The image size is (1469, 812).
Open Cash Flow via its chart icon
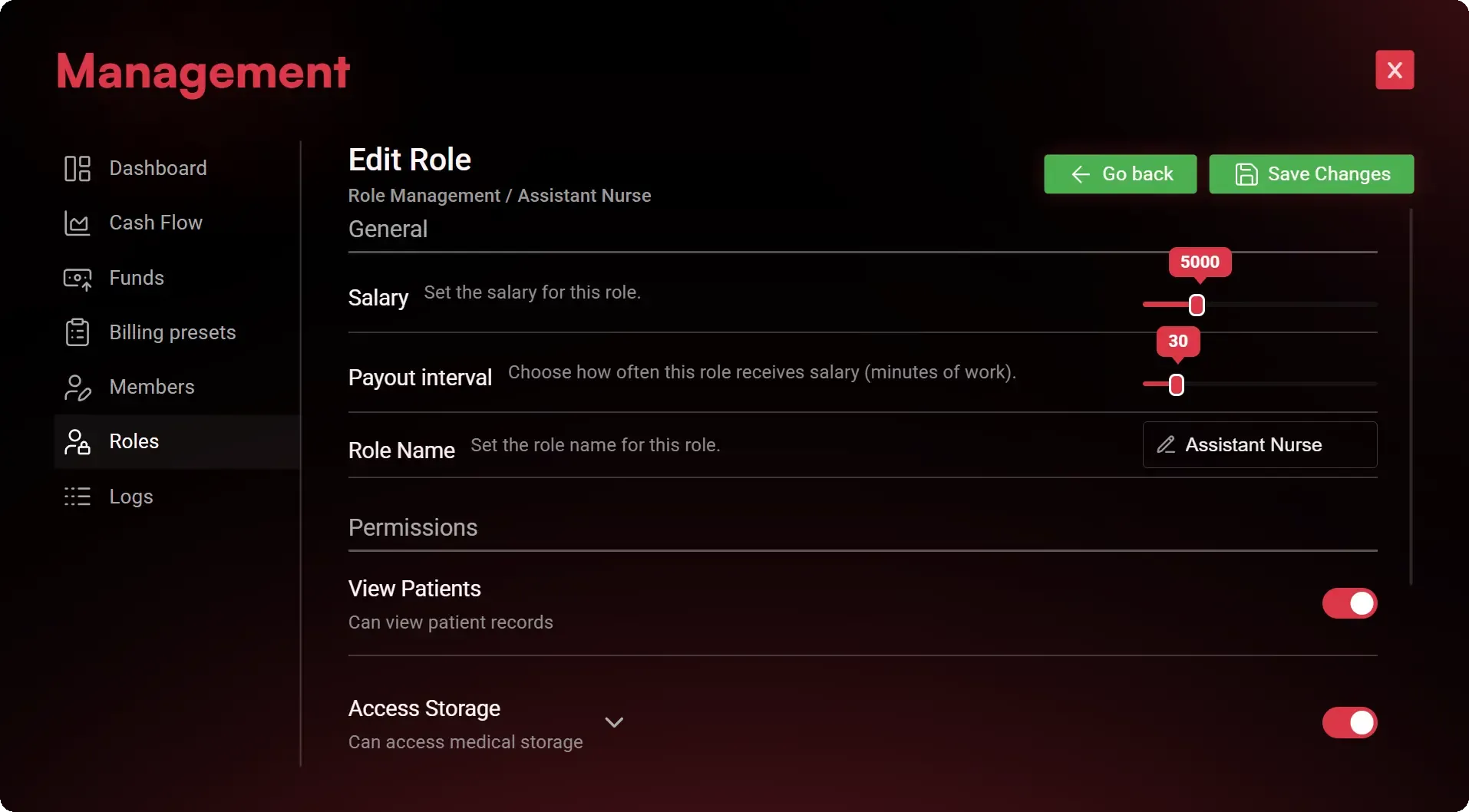coord(78,223)
